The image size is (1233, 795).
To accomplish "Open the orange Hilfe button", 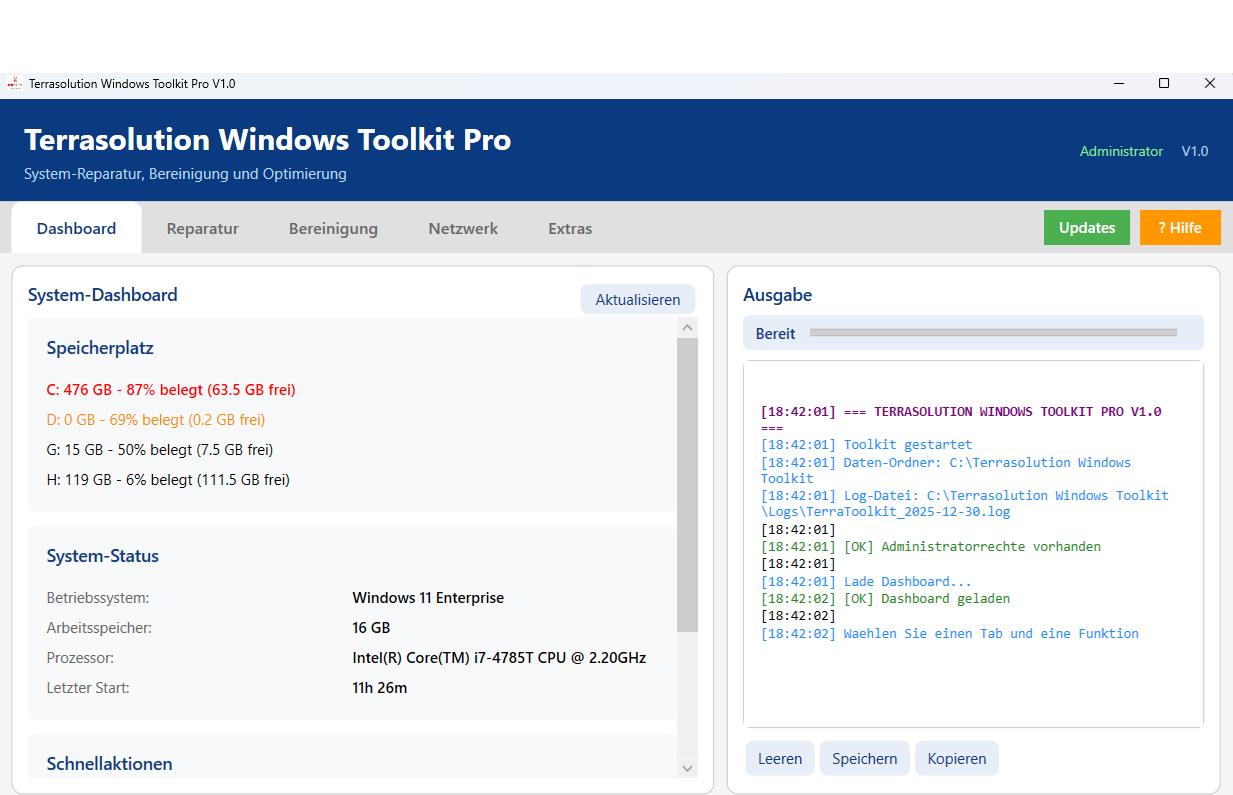I will [1179, 227].
